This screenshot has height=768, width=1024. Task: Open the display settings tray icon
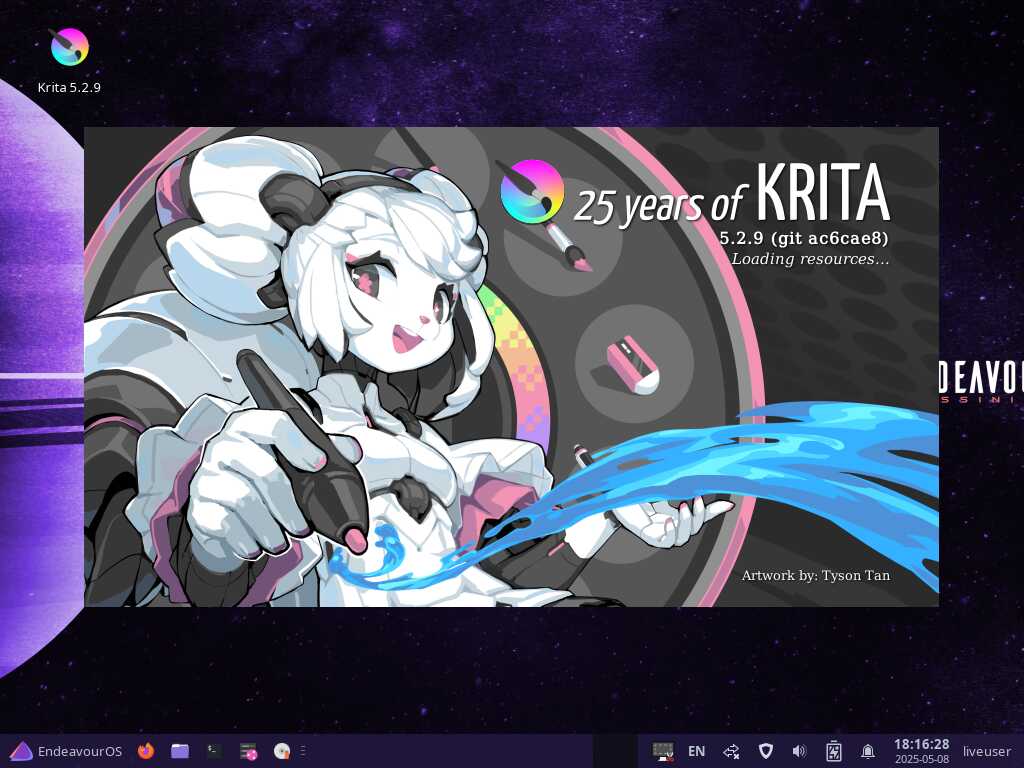point(663,751)
